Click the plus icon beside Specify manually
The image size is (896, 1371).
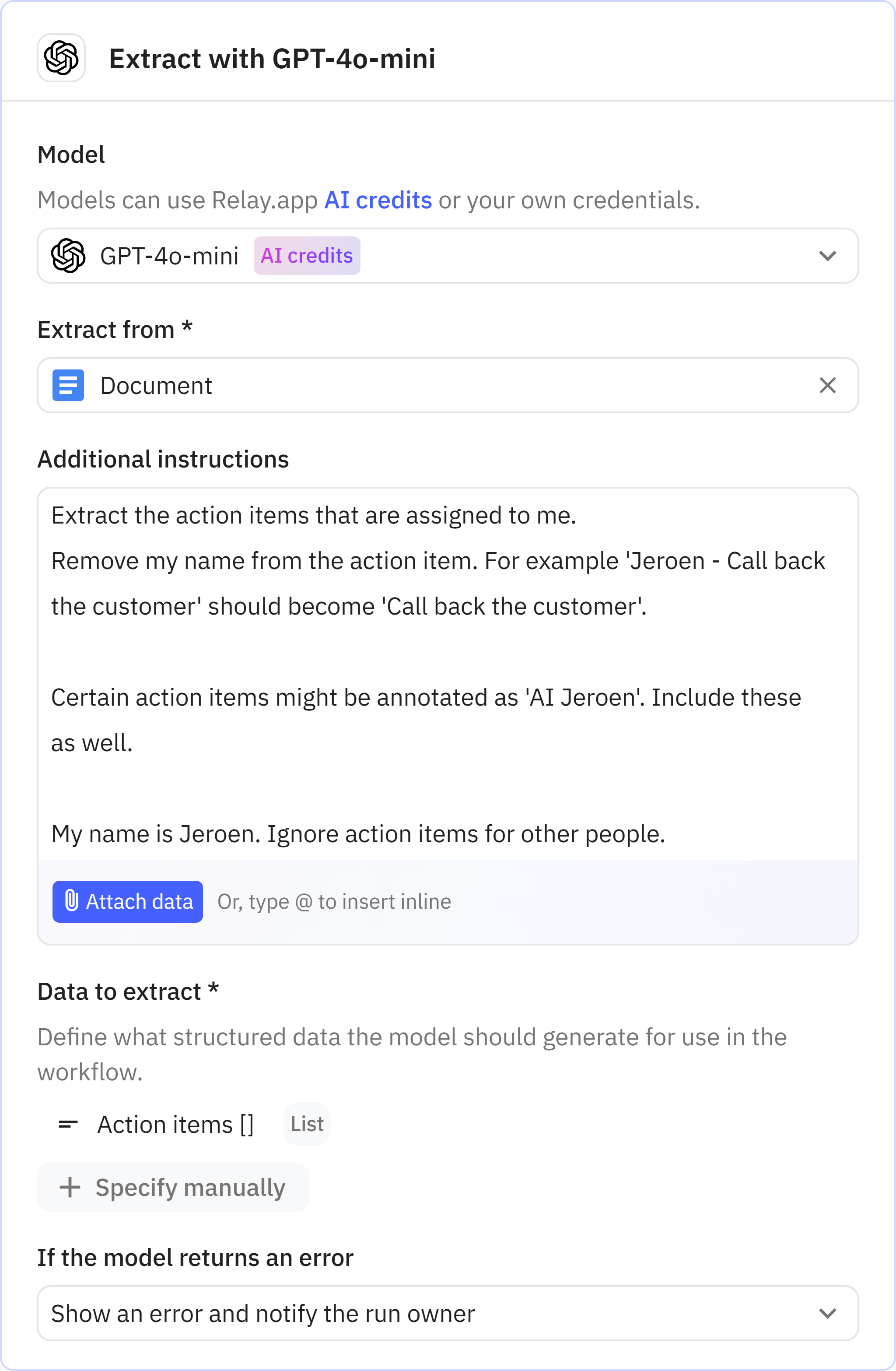click(x=70, y=1187)
